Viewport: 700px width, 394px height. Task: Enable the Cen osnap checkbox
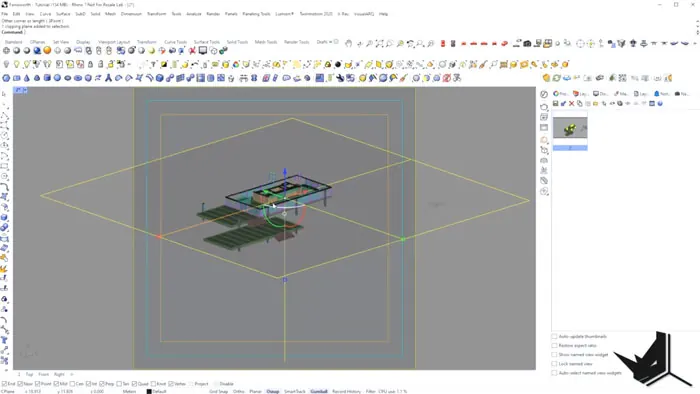(72, 384)
